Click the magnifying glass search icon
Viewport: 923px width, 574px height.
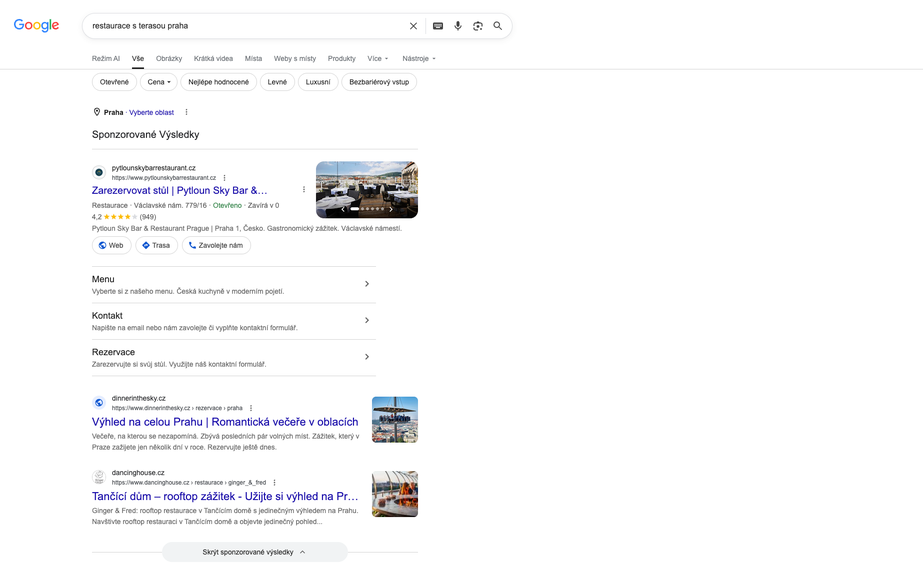(x=498, y=26)
